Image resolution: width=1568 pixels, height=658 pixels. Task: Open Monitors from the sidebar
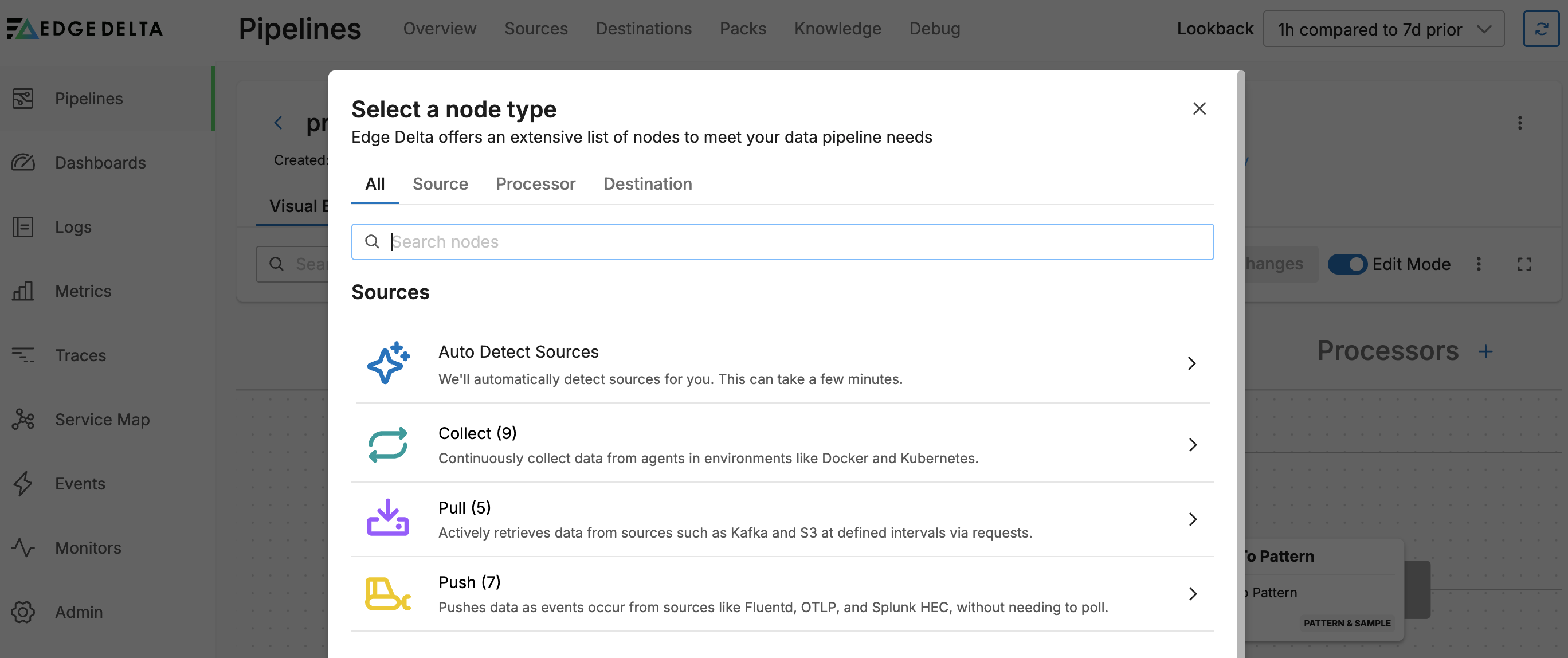point(87,548)
